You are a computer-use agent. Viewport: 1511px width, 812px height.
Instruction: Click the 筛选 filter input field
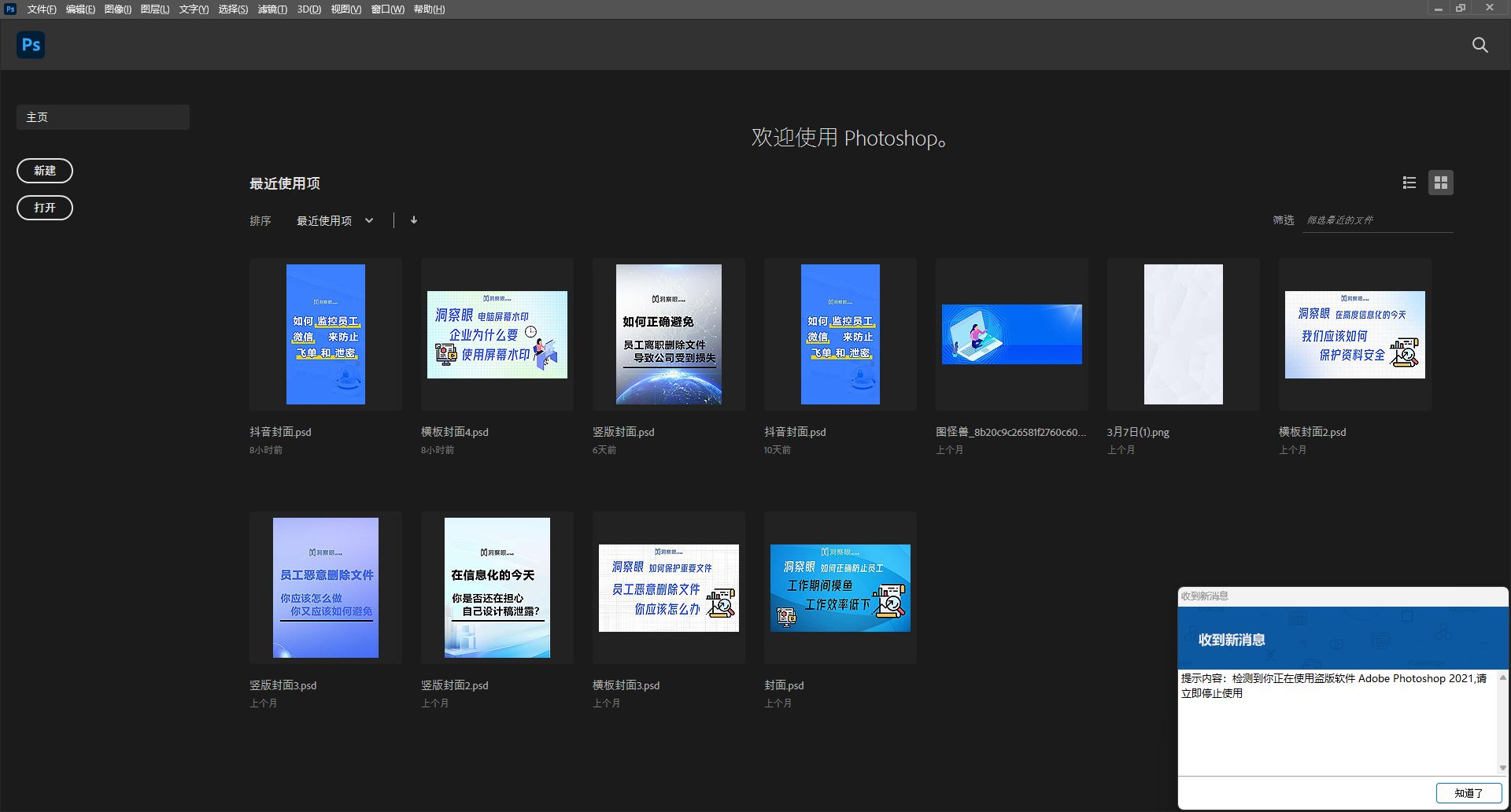(x=1377, y=220)
